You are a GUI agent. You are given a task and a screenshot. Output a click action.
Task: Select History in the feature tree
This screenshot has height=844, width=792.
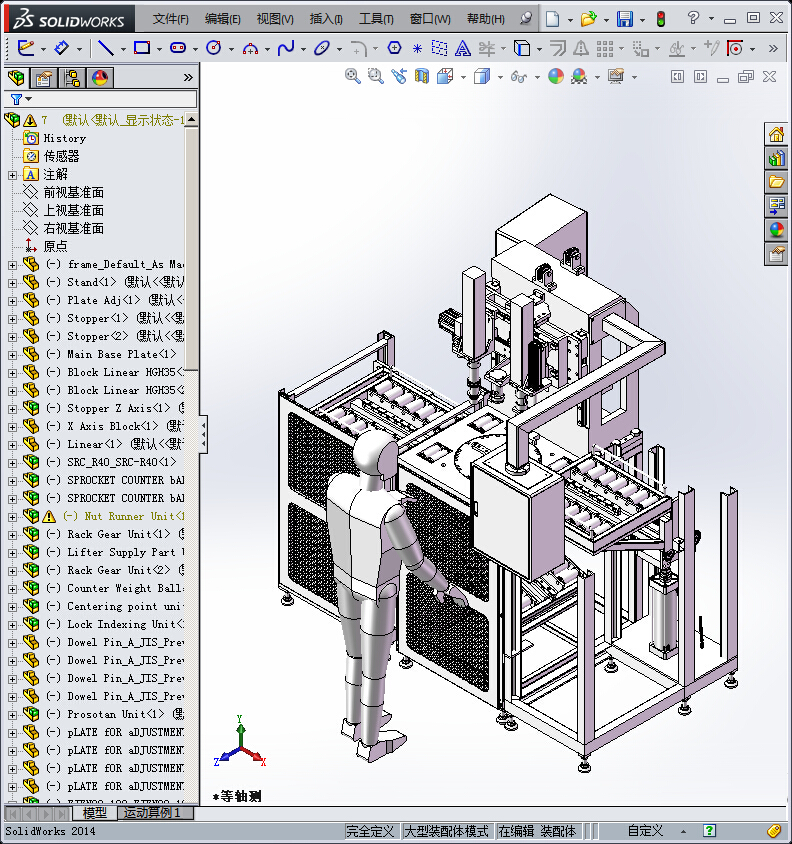(65, 139)
